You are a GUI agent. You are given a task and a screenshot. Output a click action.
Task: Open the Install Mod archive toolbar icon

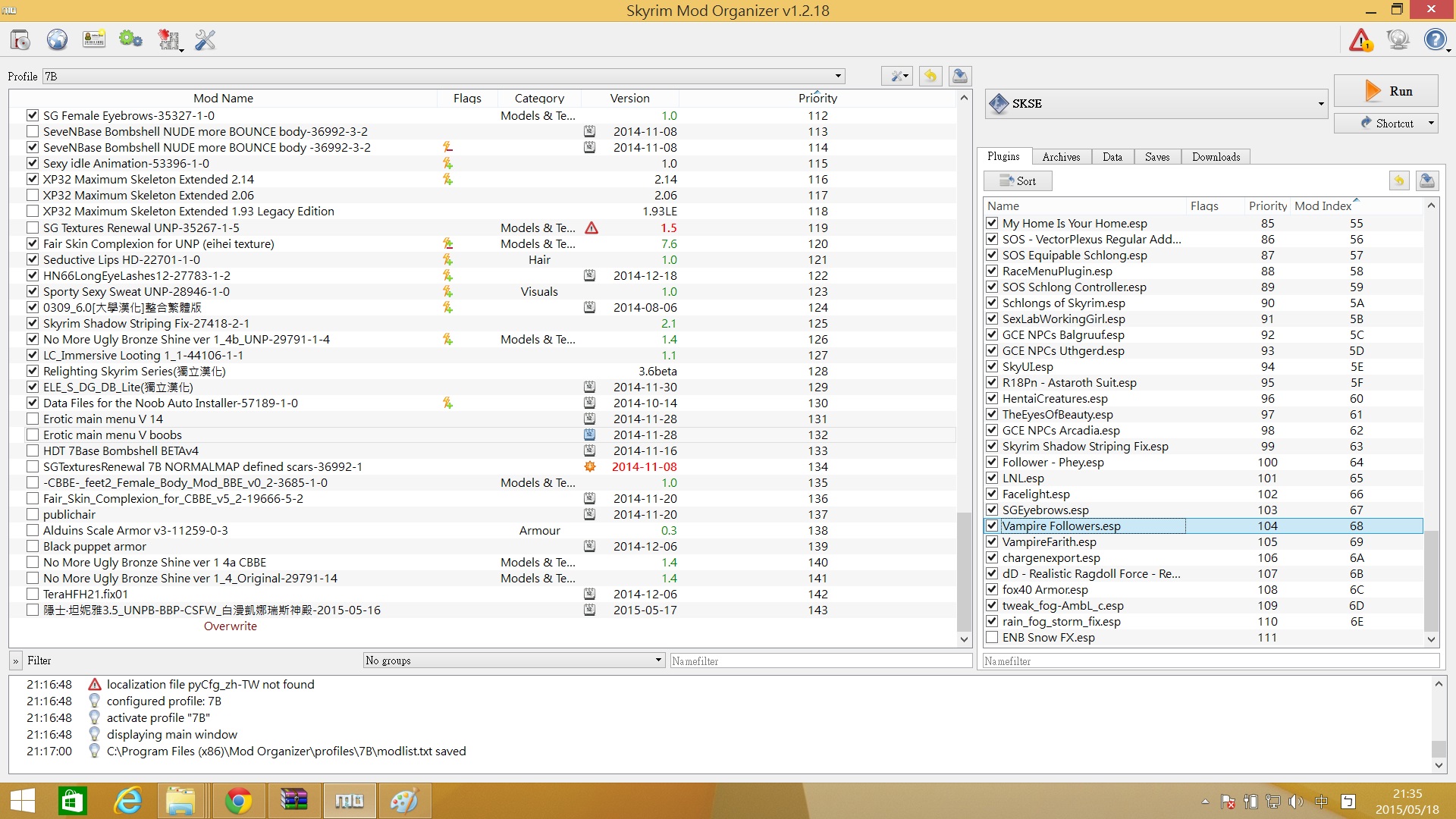click(x=20, y=39)
